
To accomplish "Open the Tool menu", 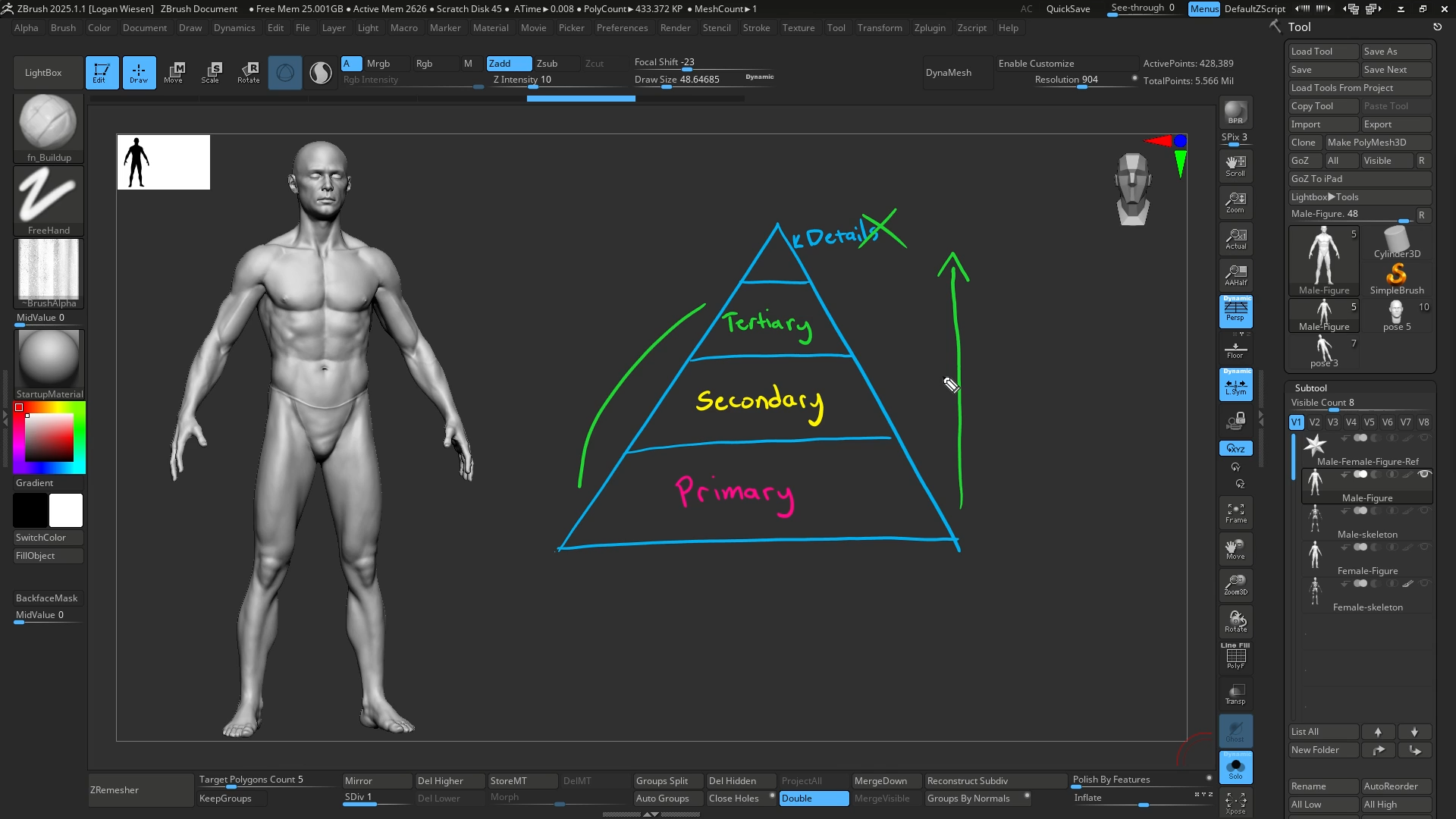I will 836,28.
